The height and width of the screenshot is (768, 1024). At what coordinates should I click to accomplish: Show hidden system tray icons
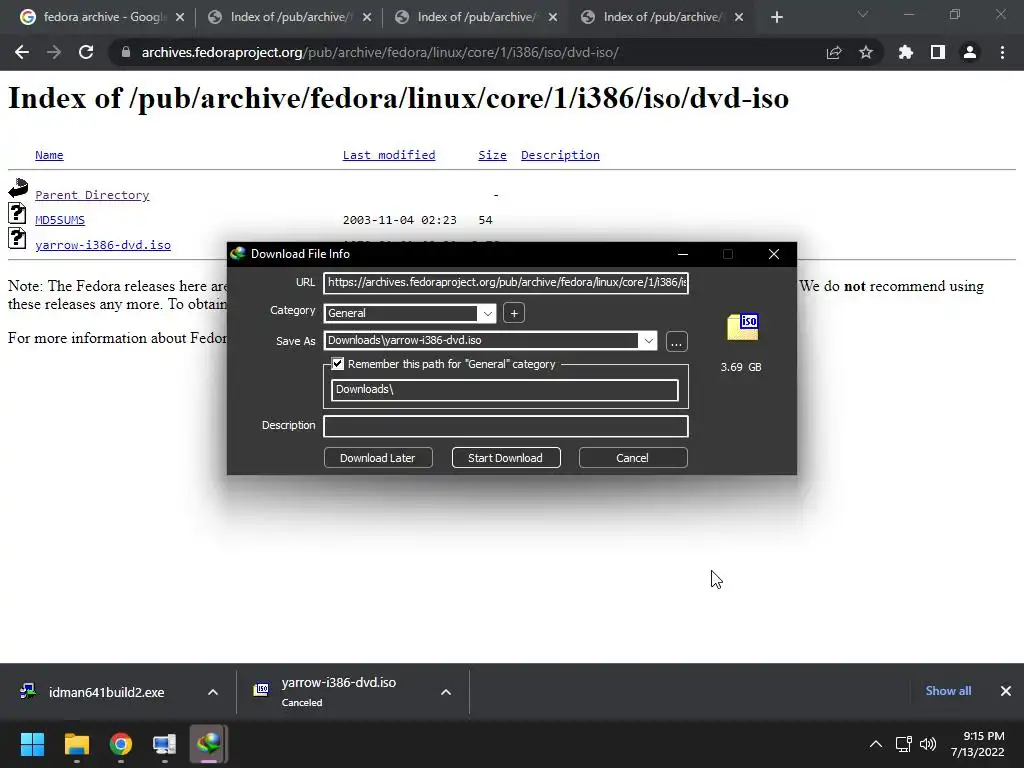tap(876, 744)
